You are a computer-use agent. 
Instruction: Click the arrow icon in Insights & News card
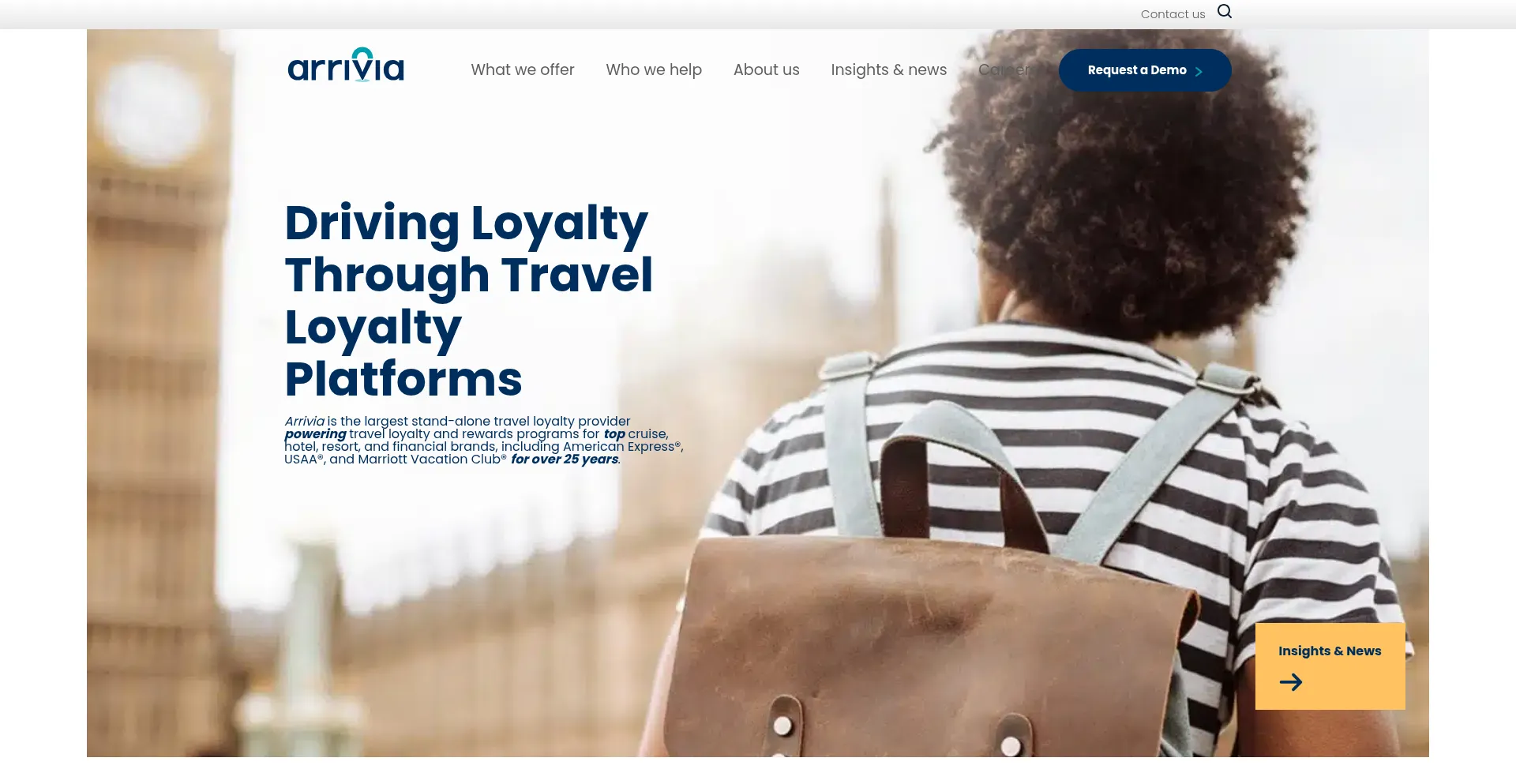(1291, 682)
